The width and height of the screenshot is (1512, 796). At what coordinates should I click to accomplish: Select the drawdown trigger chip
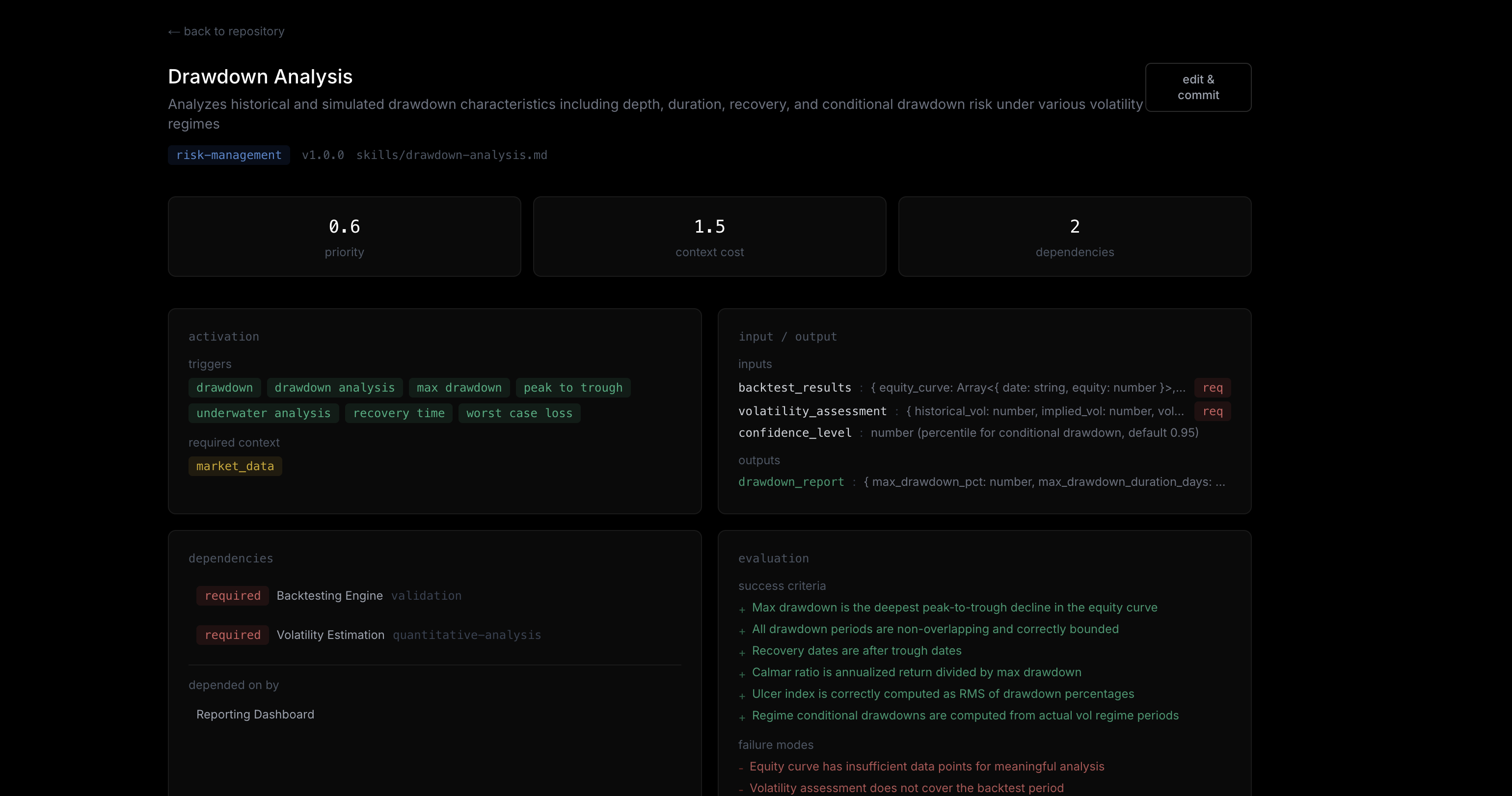pos(224,388)
